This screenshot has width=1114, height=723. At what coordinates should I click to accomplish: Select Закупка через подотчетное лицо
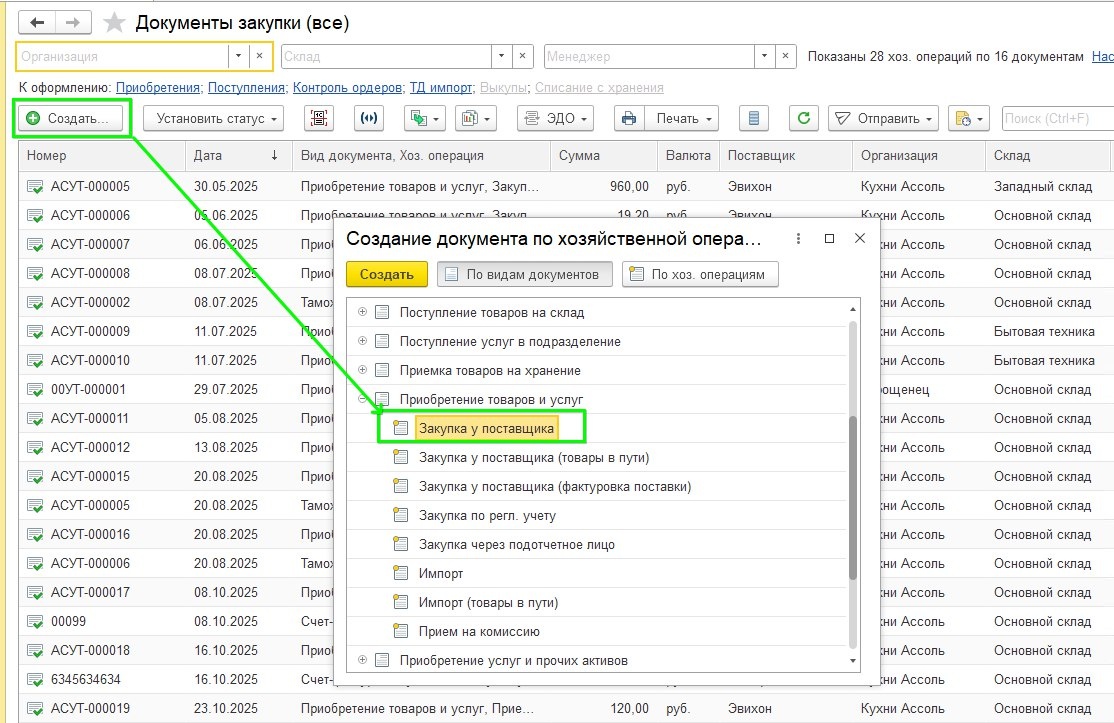(x=517, y=545)
